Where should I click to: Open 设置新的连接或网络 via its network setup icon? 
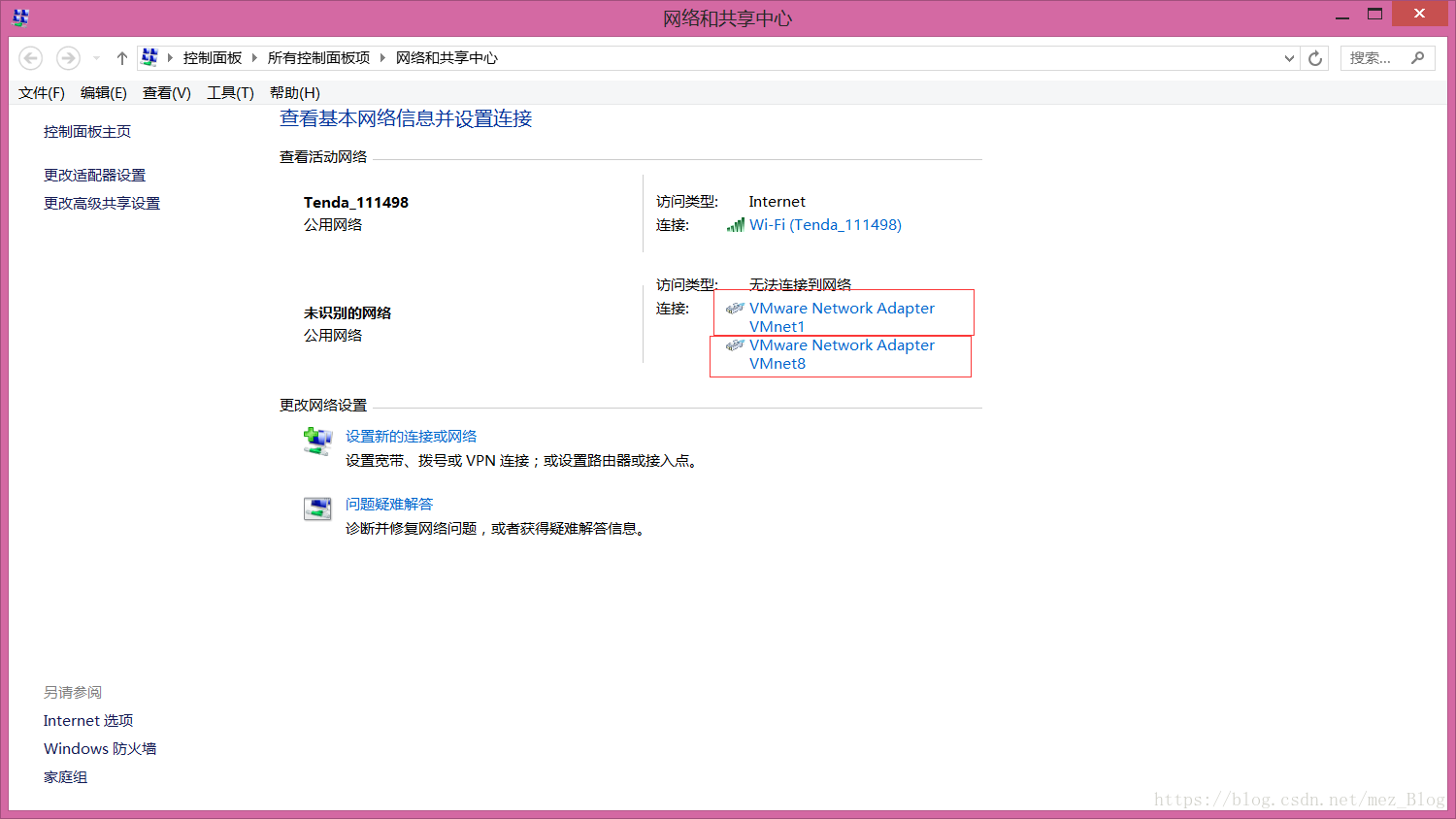pos(317,442)
